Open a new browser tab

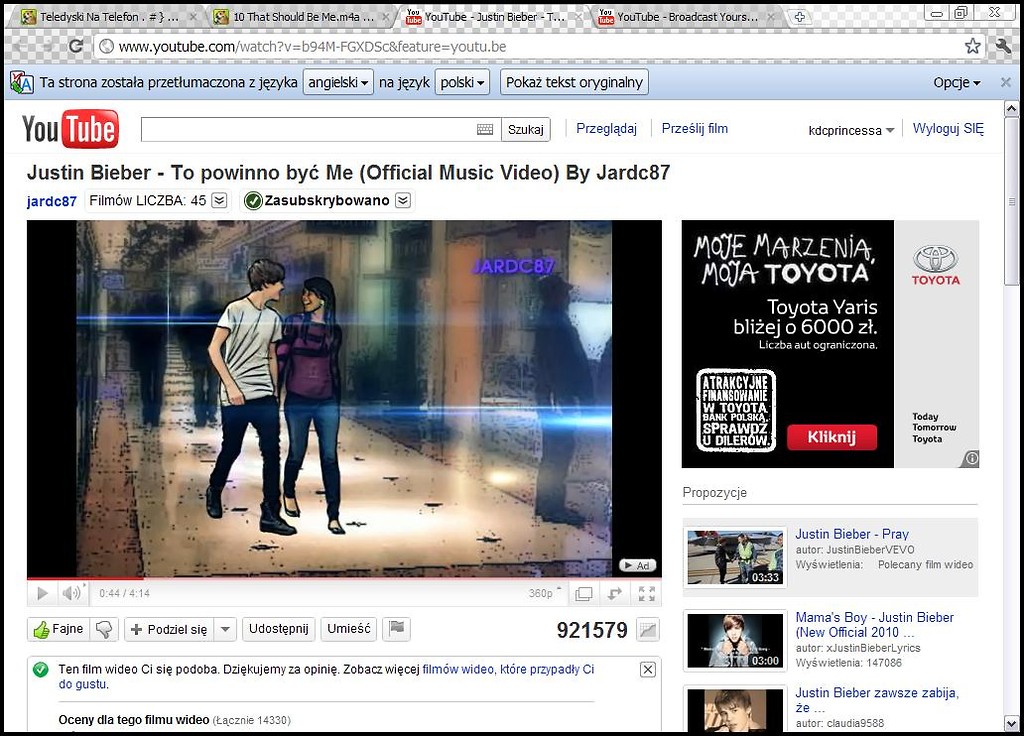pyautogui.click(x=799, y=17)
